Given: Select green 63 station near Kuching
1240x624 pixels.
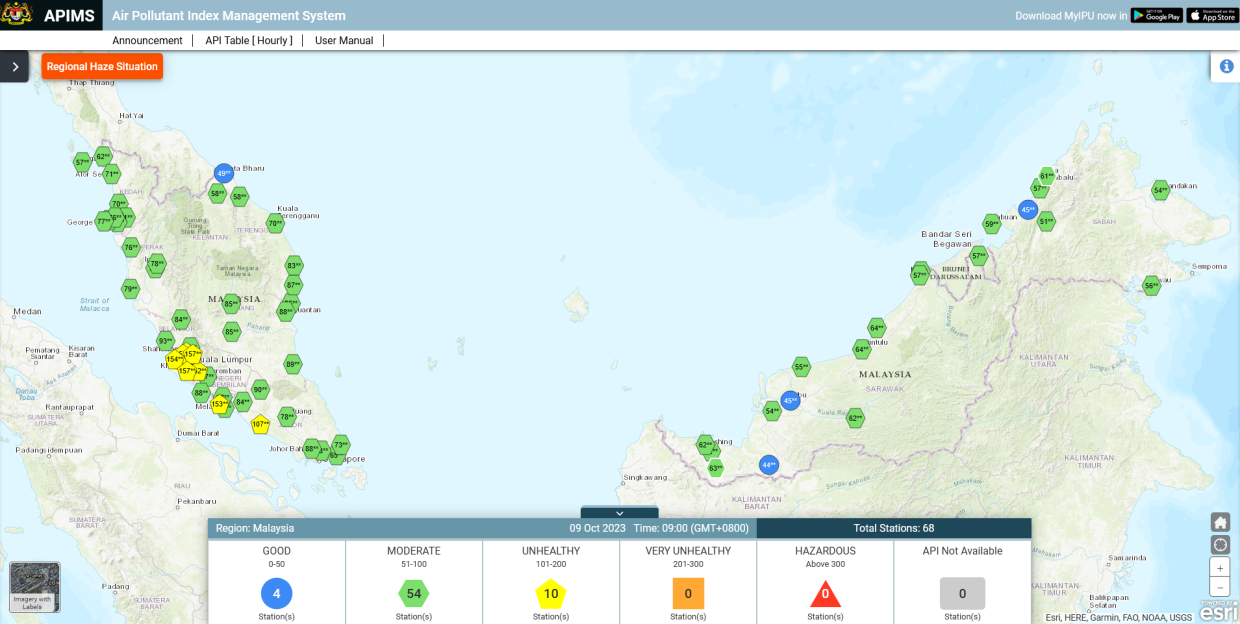Looking at the screenshot, I should [x=715, y=467].
